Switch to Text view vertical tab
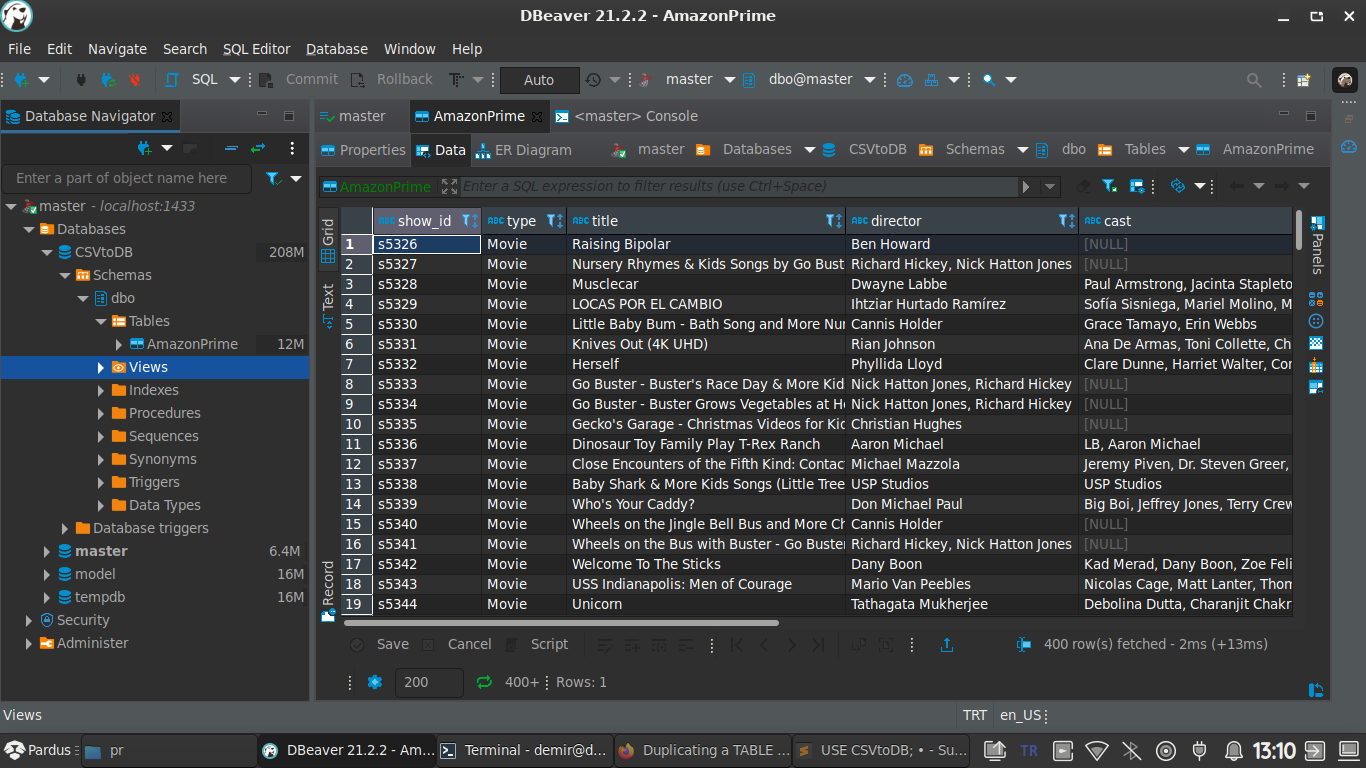Screen dimensions: 1366x768 [x=328, y=306]
